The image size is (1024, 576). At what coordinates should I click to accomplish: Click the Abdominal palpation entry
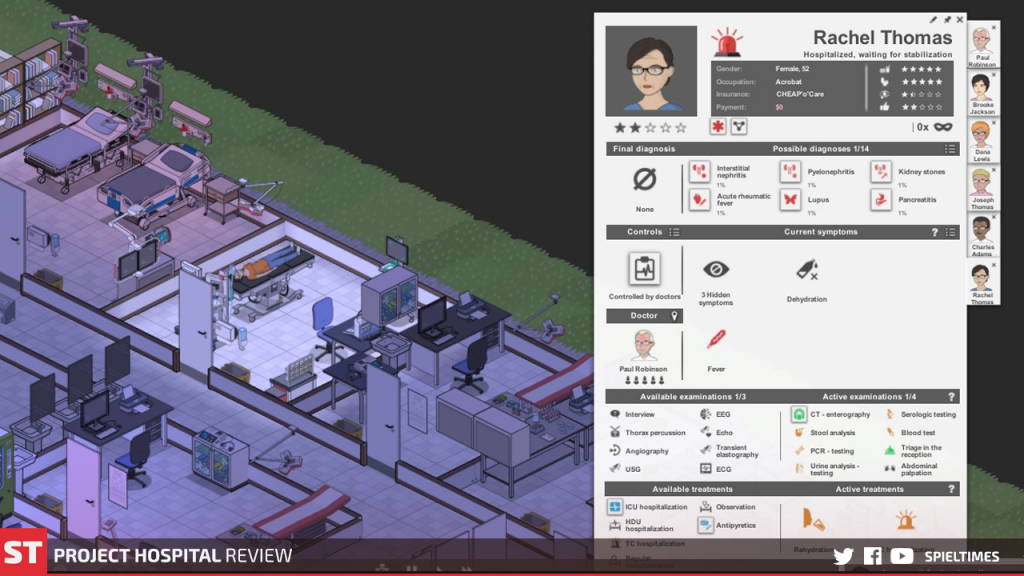coord(911,469)
